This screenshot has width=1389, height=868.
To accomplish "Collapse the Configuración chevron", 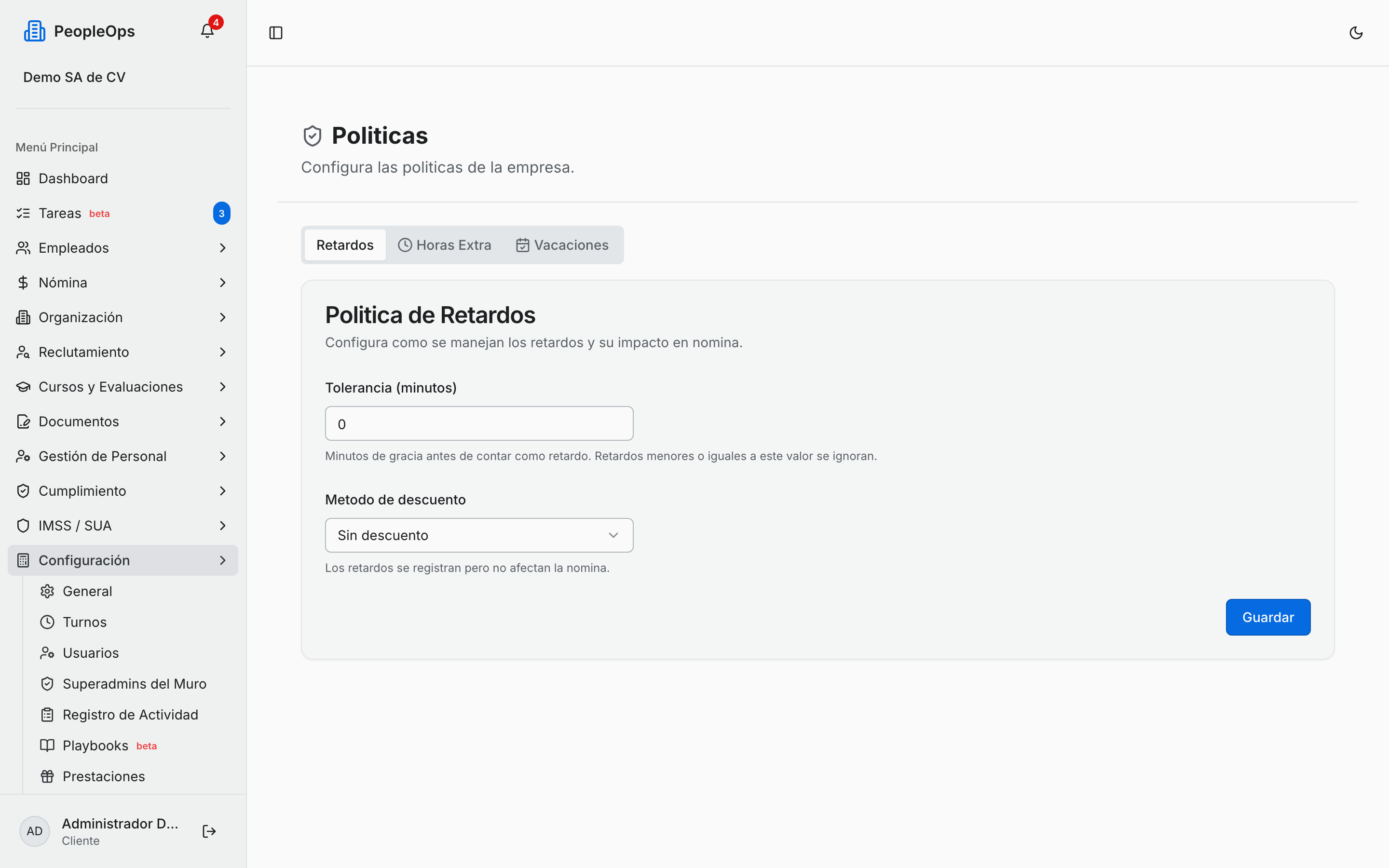I will pyautogui.click(x=223, y=560).
